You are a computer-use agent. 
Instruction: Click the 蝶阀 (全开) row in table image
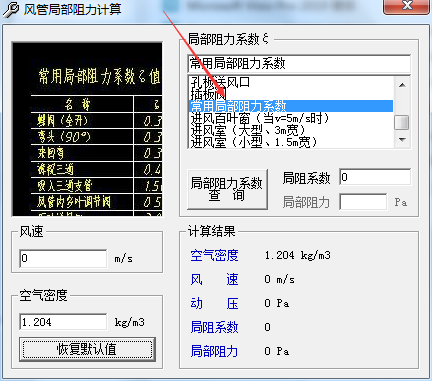pyautogui.click(x=97, y=121)
